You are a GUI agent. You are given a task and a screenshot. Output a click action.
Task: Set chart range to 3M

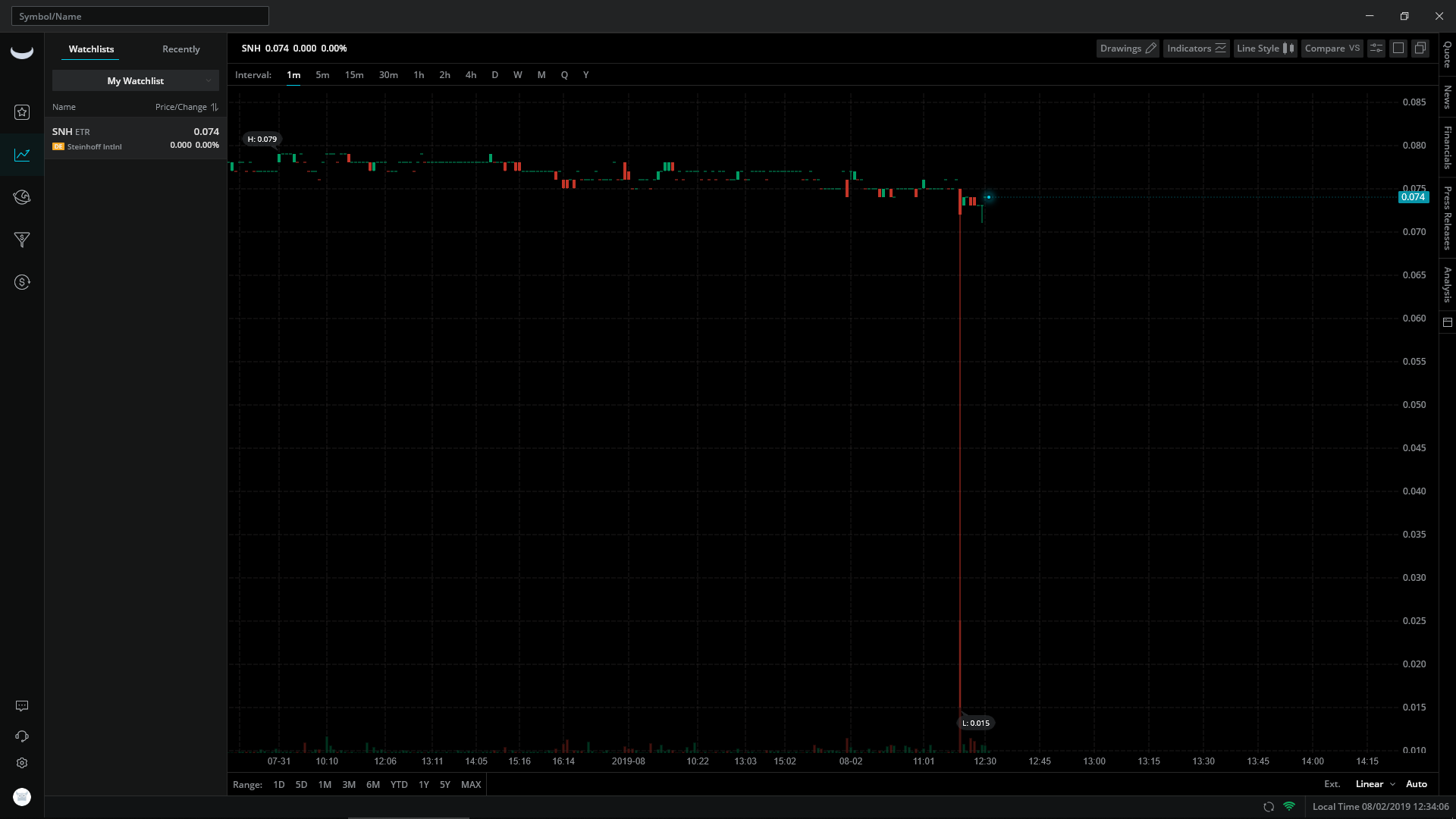[349, 785]
